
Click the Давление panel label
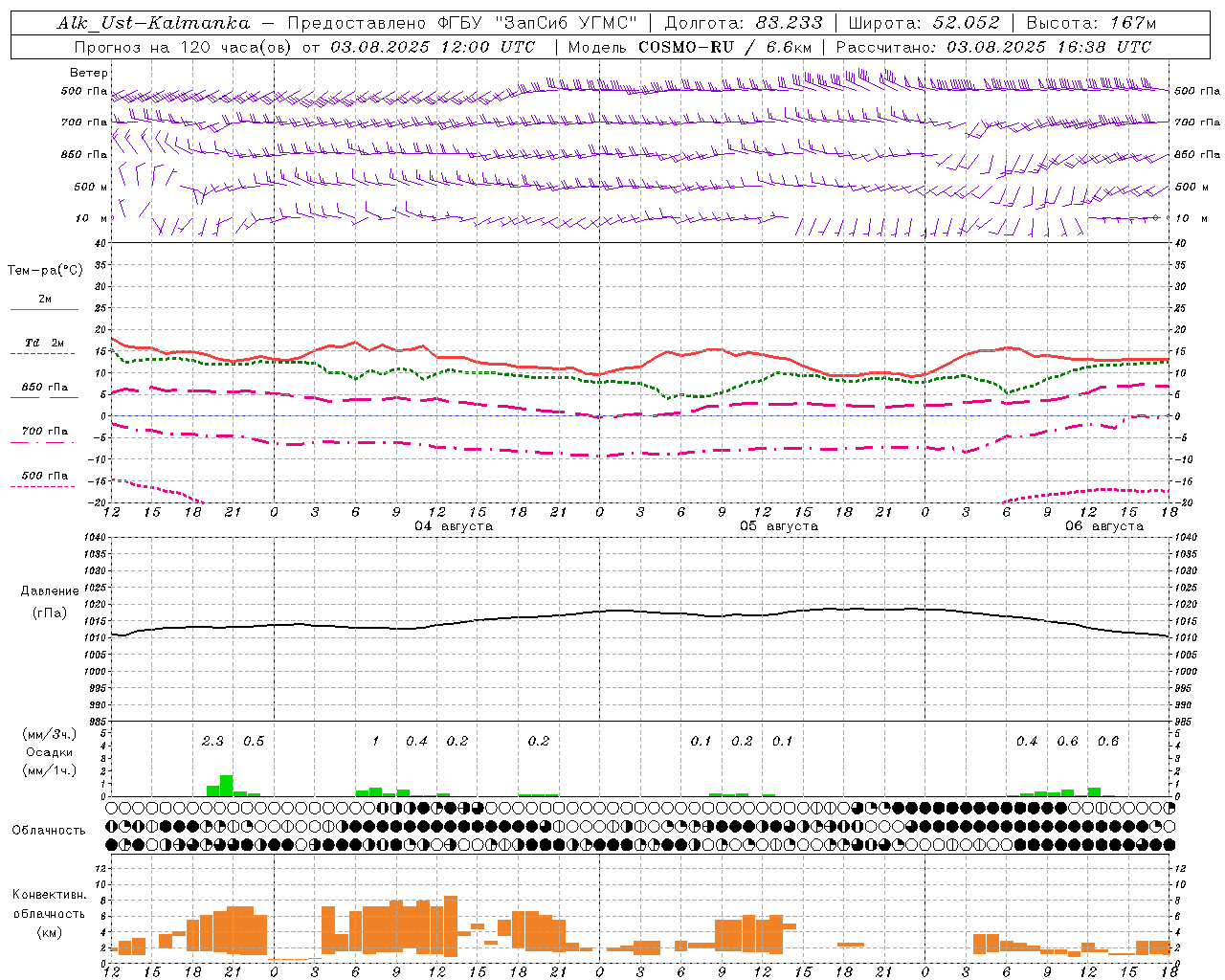[50, 591]
